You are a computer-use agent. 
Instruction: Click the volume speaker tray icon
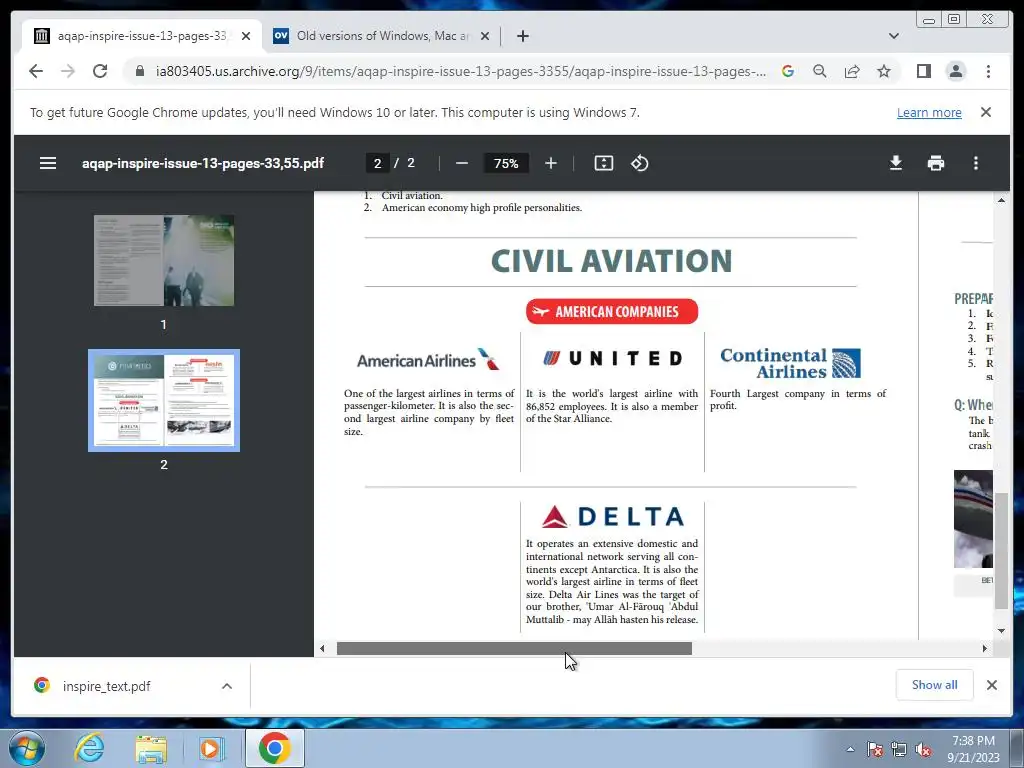coord(923,749)
